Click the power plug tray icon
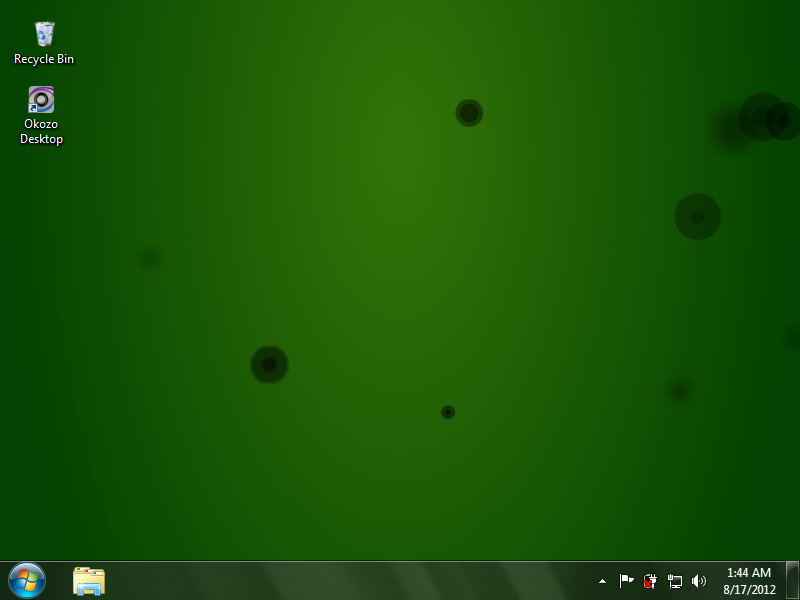800x600 pixels. 649,581
